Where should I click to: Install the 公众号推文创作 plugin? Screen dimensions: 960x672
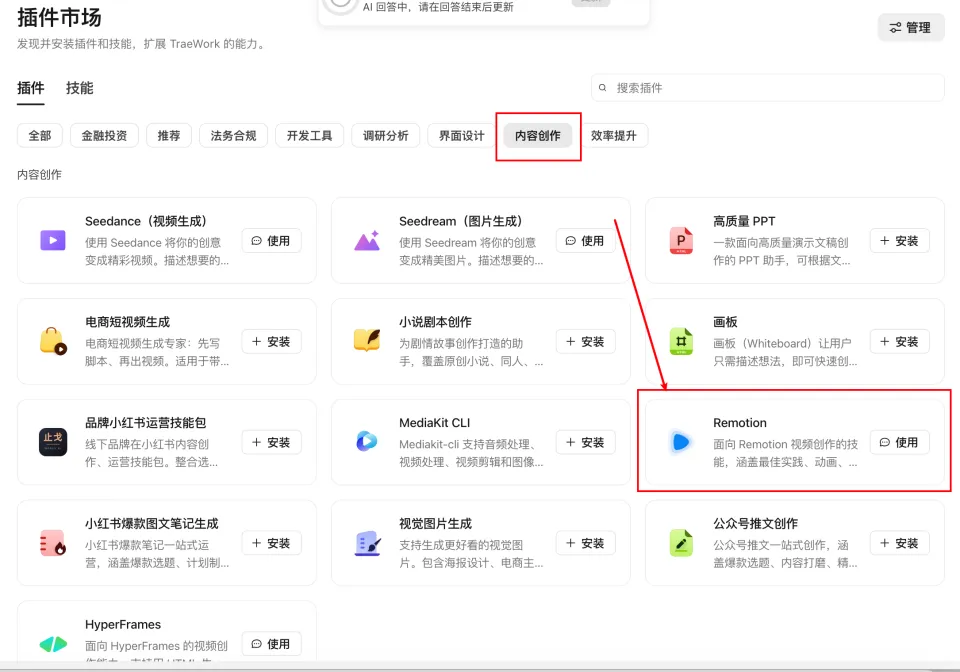click(899, 543)
